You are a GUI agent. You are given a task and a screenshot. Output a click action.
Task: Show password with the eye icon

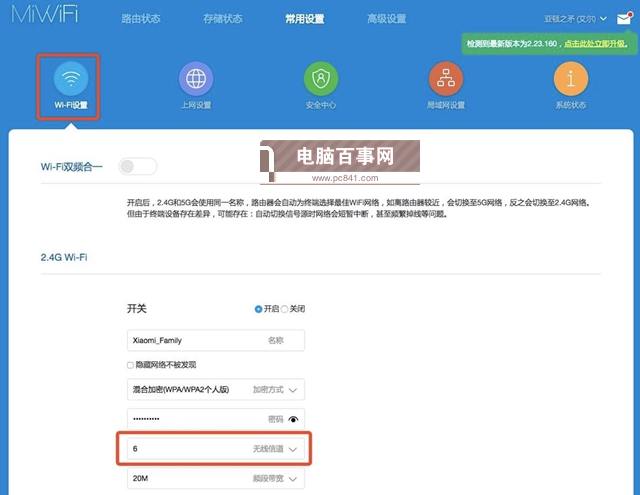point(294,420)
